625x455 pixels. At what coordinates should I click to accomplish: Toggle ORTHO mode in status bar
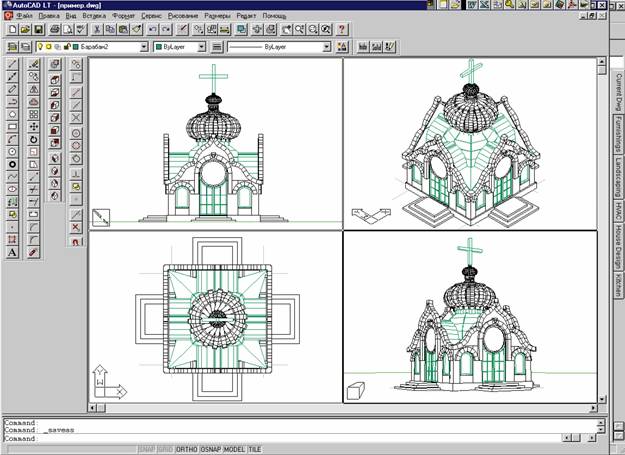click(186, 449)
